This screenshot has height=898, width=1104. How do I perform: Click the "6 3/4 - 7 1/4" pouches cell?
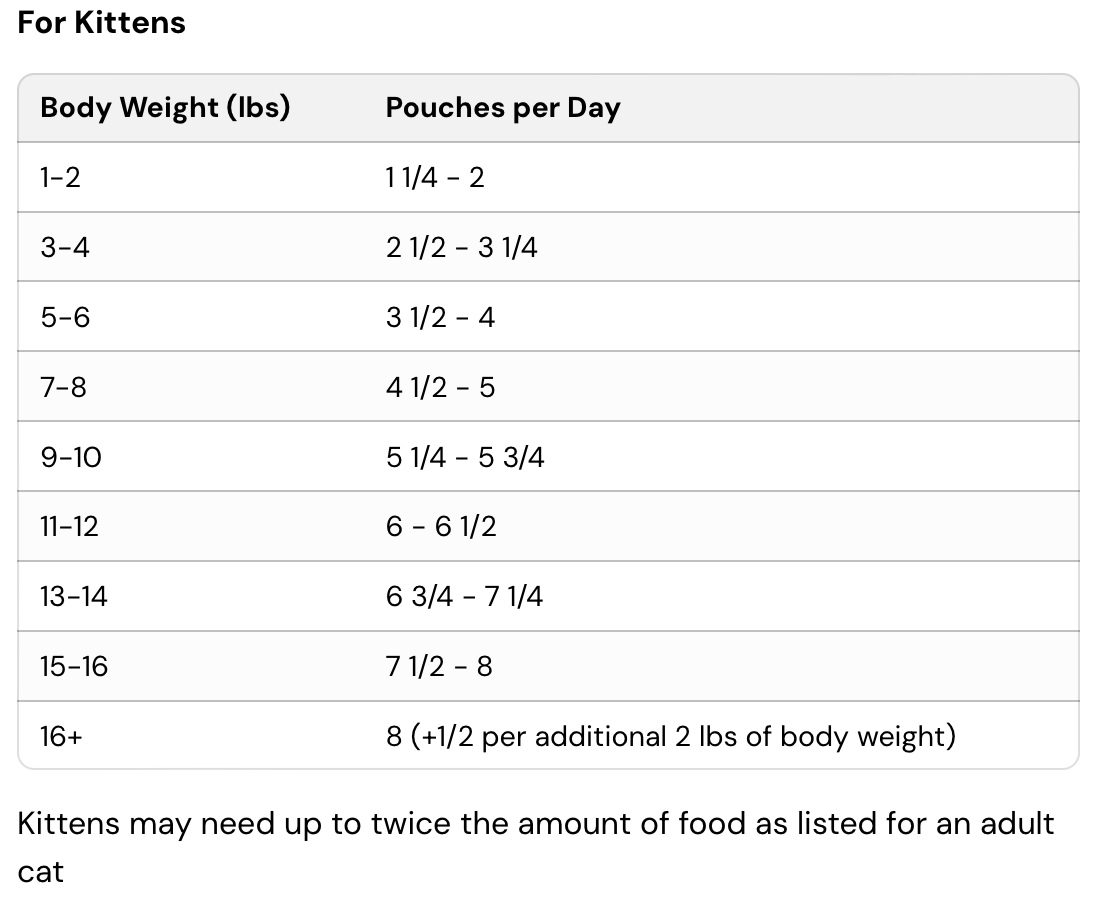464,596
